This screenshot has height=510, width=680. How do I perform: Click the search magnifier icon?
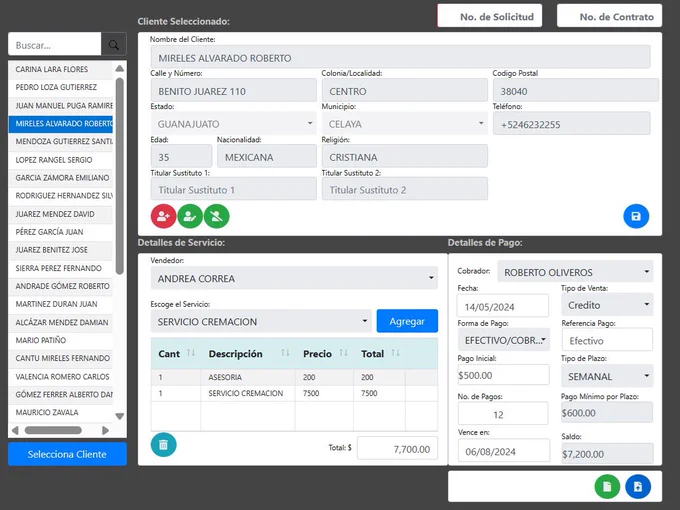coord(114,45)
